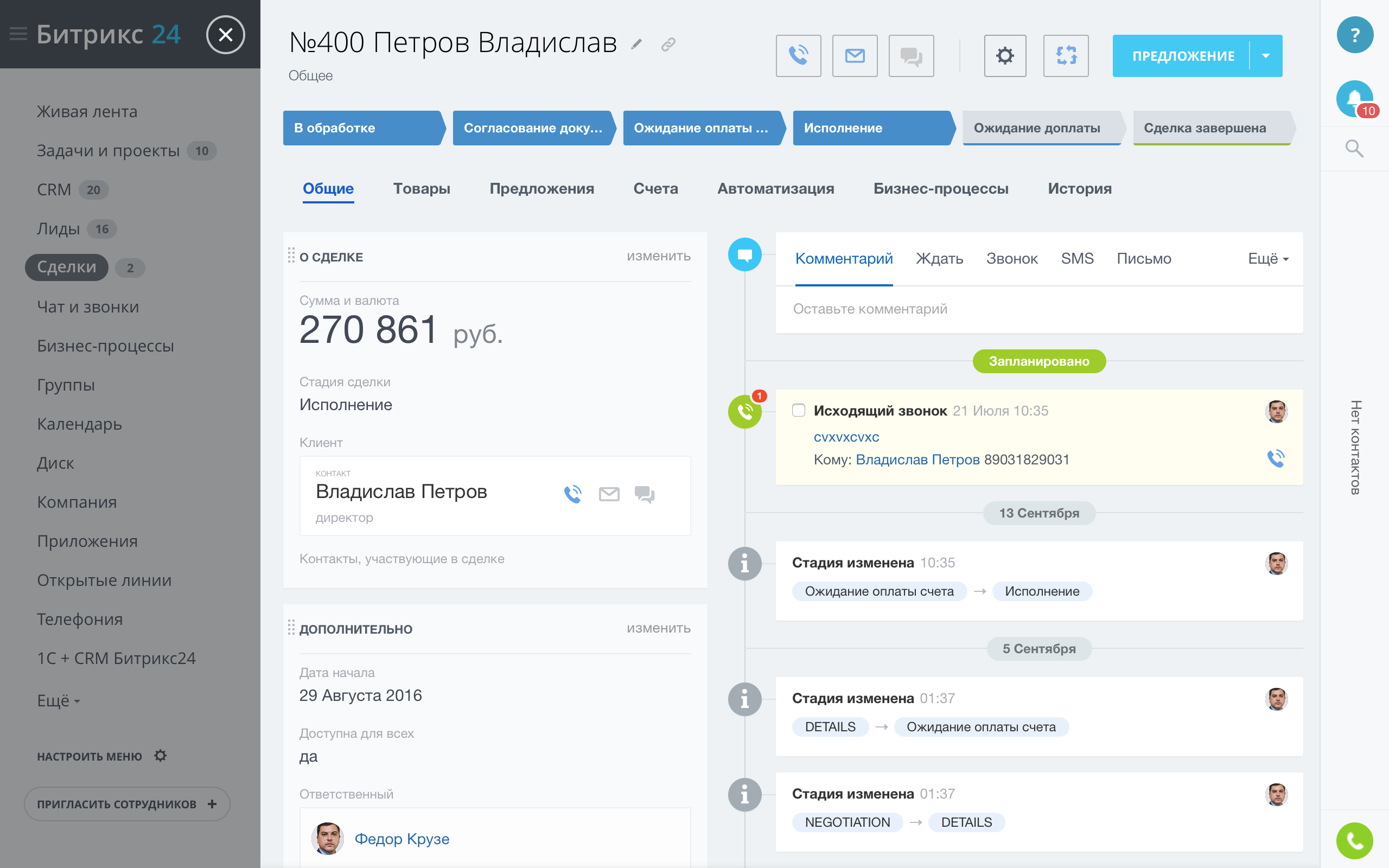The width and height of the screenshot is (1389, 868).
Task: Click изменить in the О сделке section
Action: point(658,256)
